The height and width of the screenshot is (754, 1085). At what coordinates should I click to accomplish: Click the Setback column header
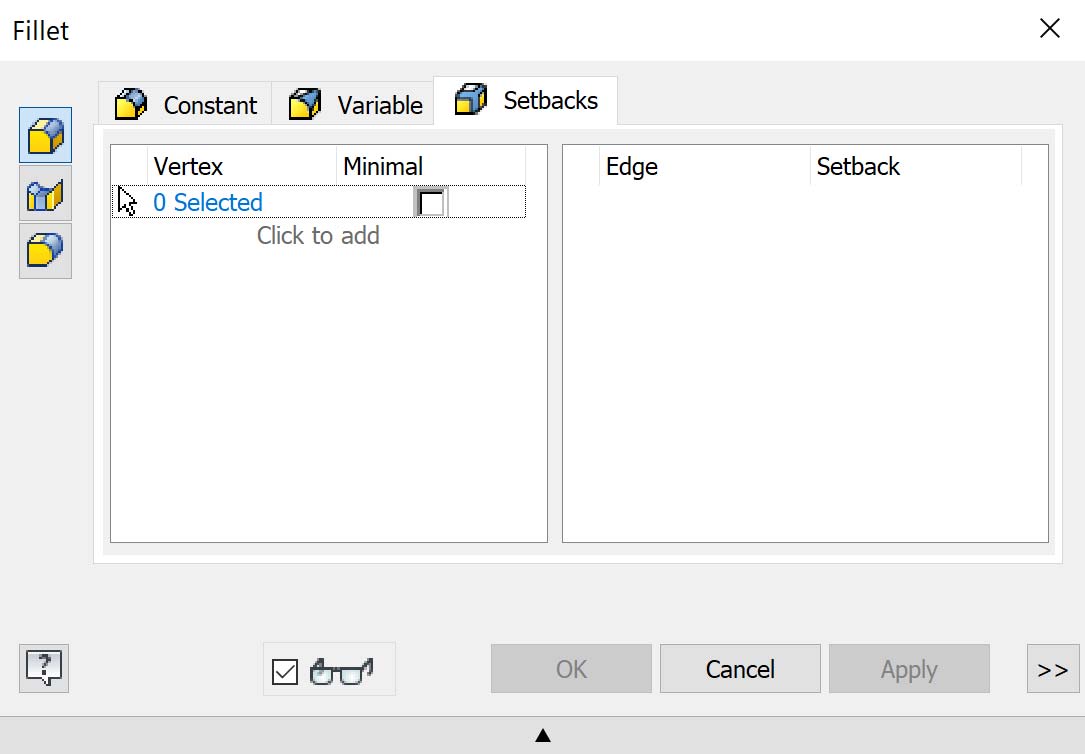click(858, 167)
